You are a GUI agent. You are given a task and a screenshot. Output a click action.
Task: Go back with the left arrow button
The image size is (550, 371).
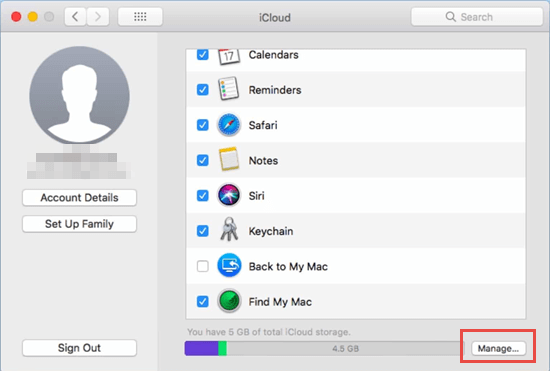click(x=75, y=16)
